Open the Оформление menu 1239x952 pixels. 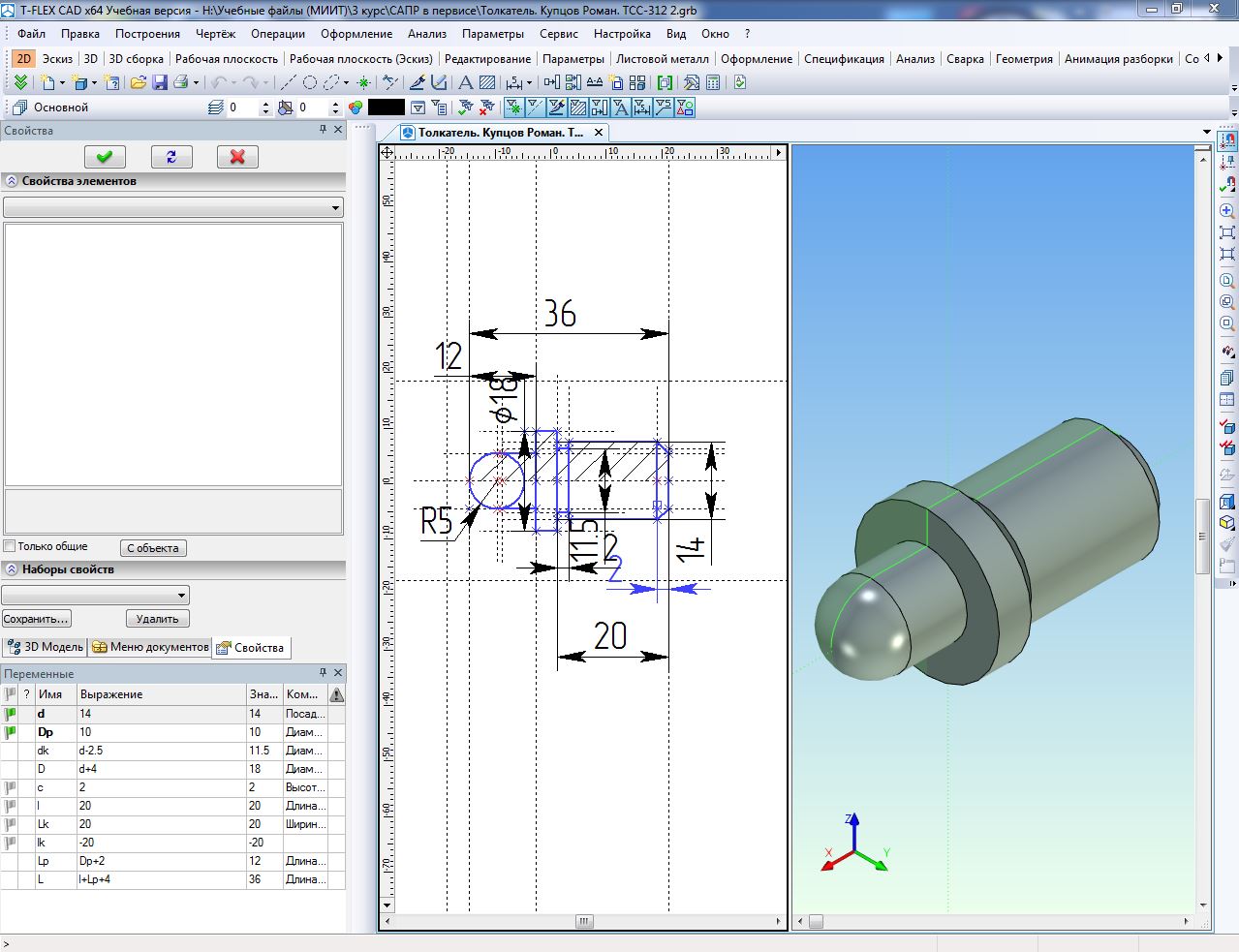[x=356, y=34]
